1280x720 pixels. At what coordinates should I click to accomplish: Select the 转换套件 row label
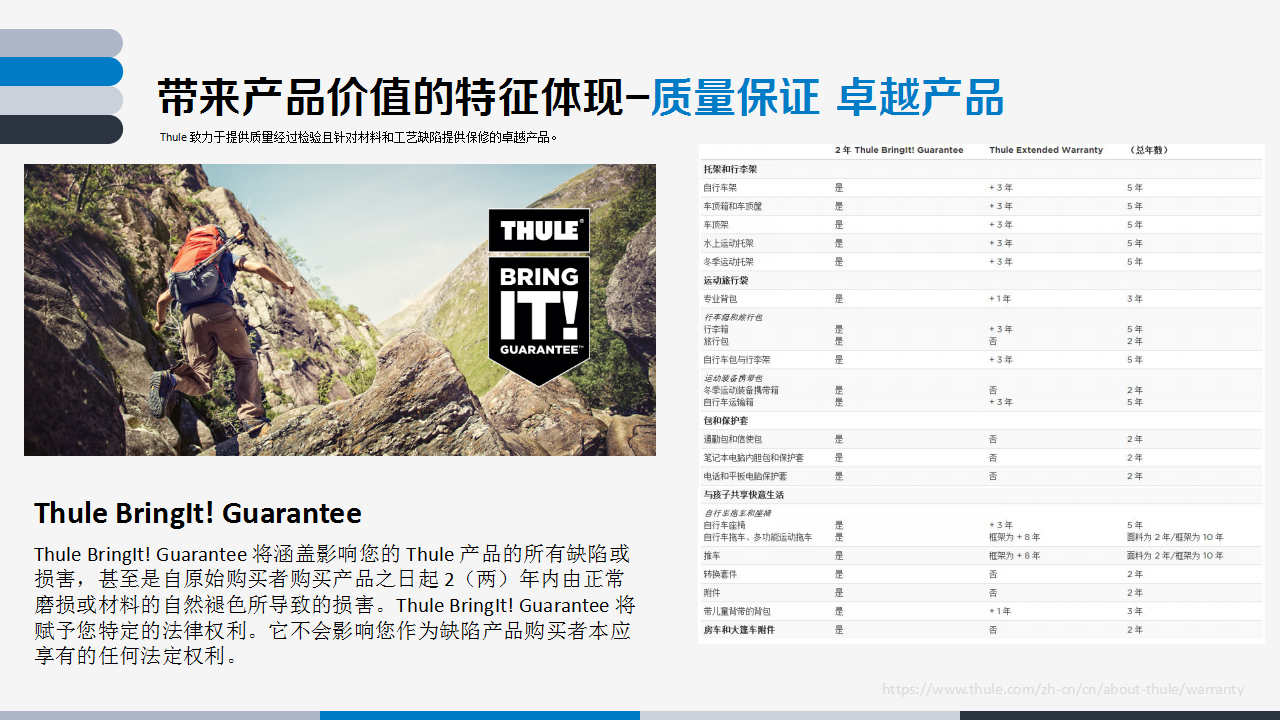(x=720, y=574)
